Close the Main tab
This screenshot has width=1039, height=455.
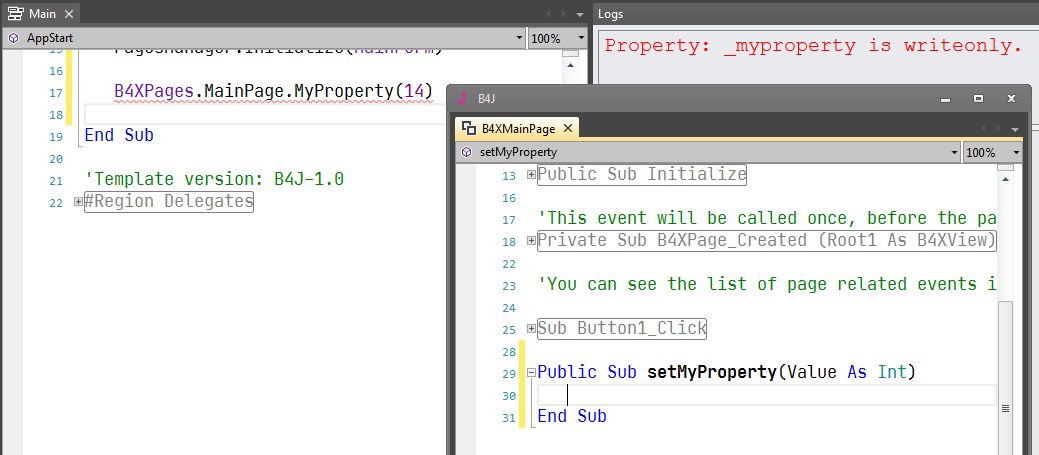(69, 14)
